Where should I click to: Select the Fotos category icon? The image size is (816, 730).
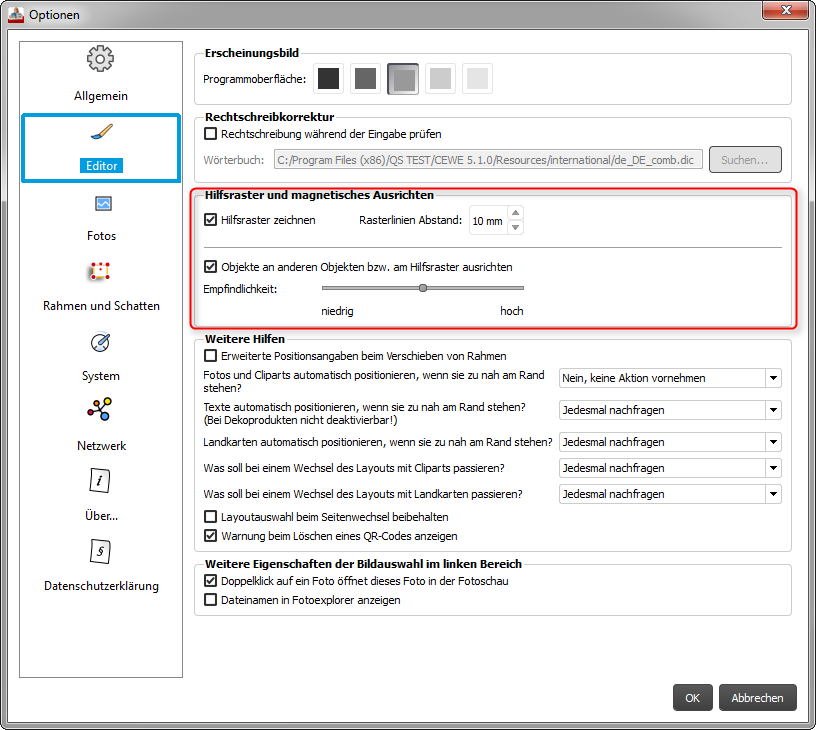tap(101, 204)
